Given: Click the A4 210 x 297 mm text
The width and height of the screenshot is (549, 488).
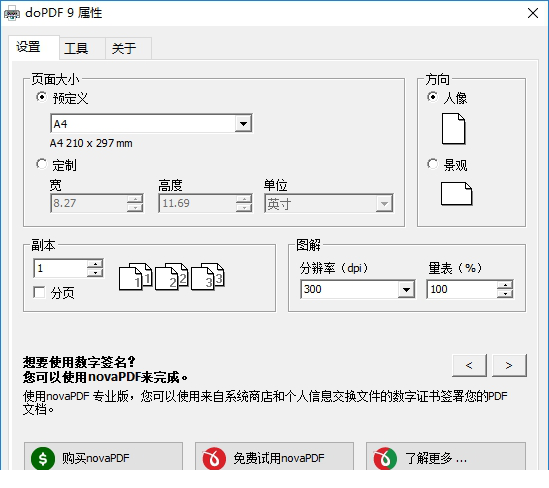Looking at the screenshot, I should [x=91, y=143].
